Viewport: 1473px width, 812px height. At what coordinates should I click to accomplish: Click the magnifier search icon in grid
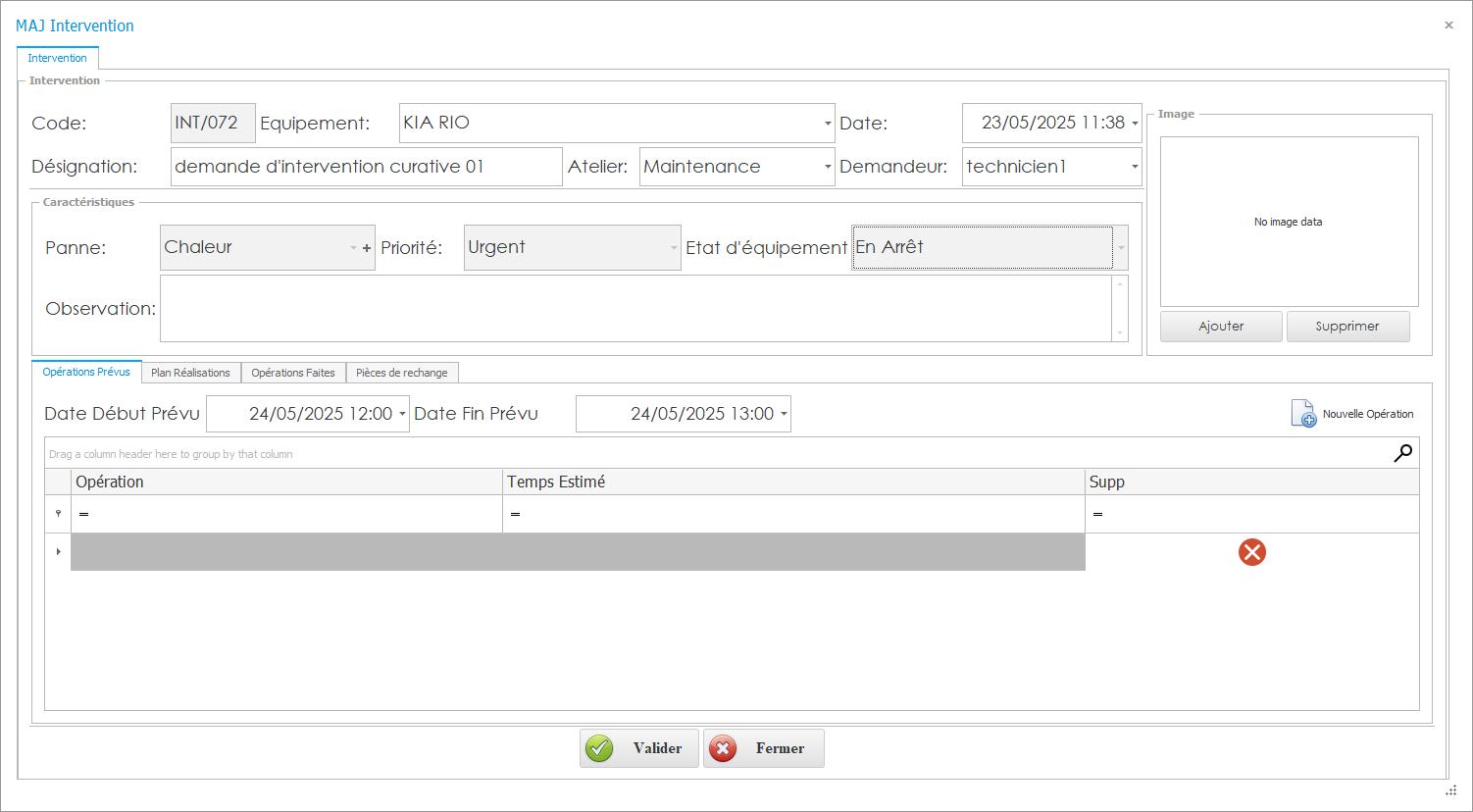pyautogui.click(x=1402, y=453)
